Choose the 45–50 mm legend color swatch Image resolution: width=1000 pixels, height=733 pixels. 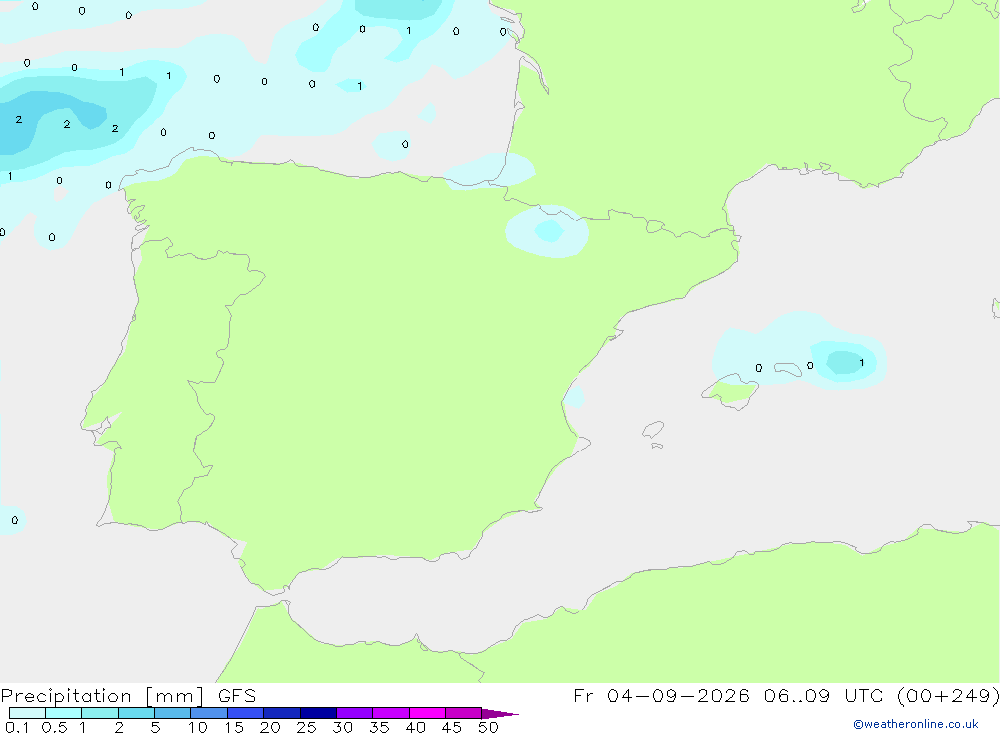464,713
